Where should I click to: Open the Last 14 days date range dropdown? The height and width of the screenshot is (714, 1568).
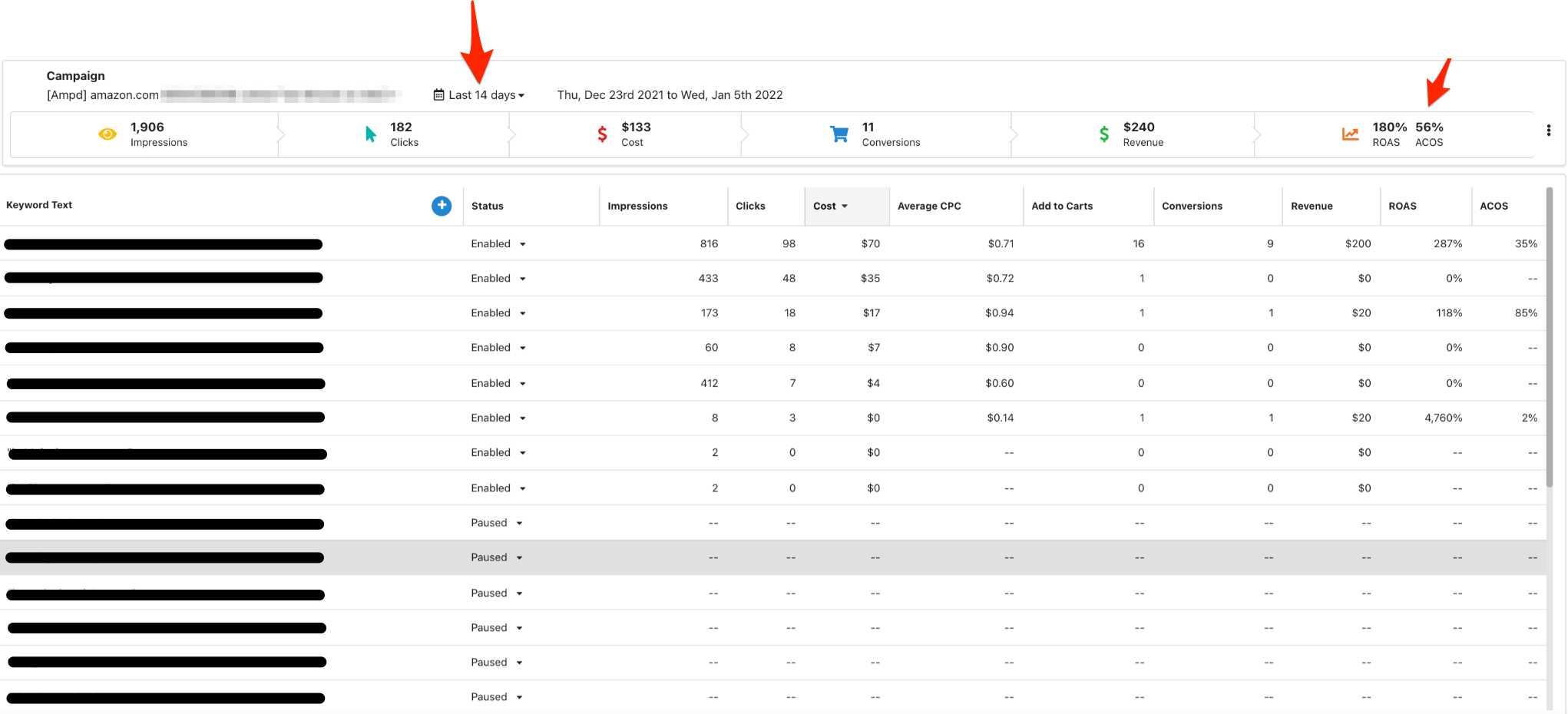pyautogui.click(x=486, y=95)
